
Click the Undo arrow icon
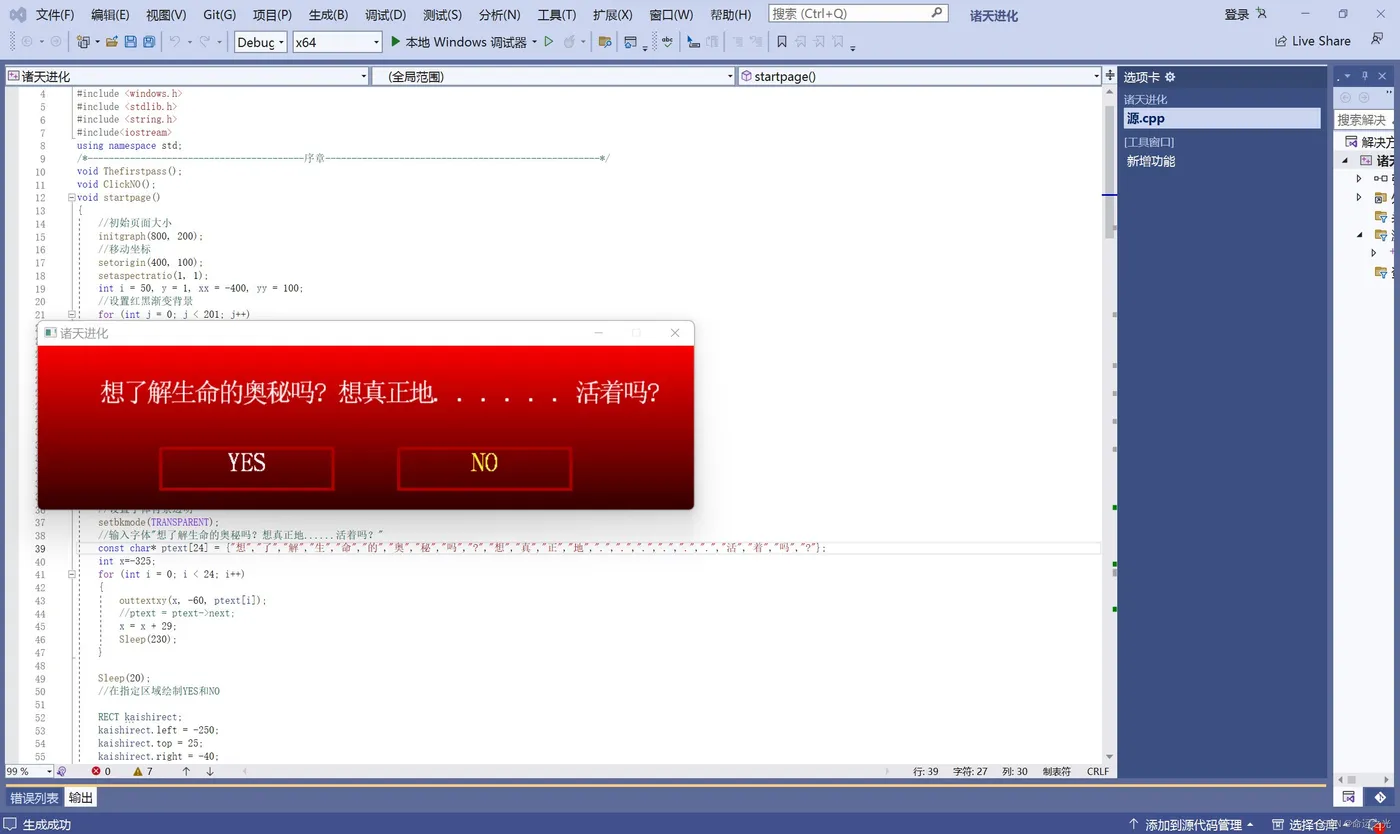174,42
